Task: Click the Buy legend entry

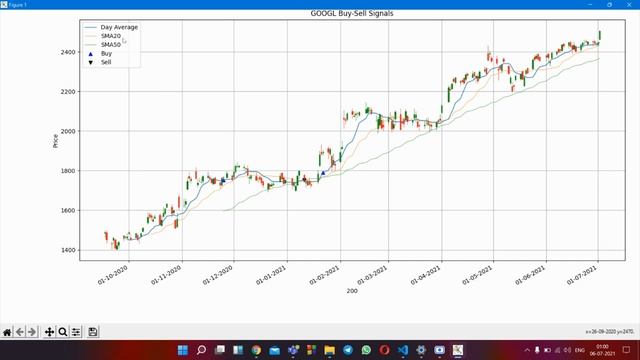Action: click(x=106, y=53)
